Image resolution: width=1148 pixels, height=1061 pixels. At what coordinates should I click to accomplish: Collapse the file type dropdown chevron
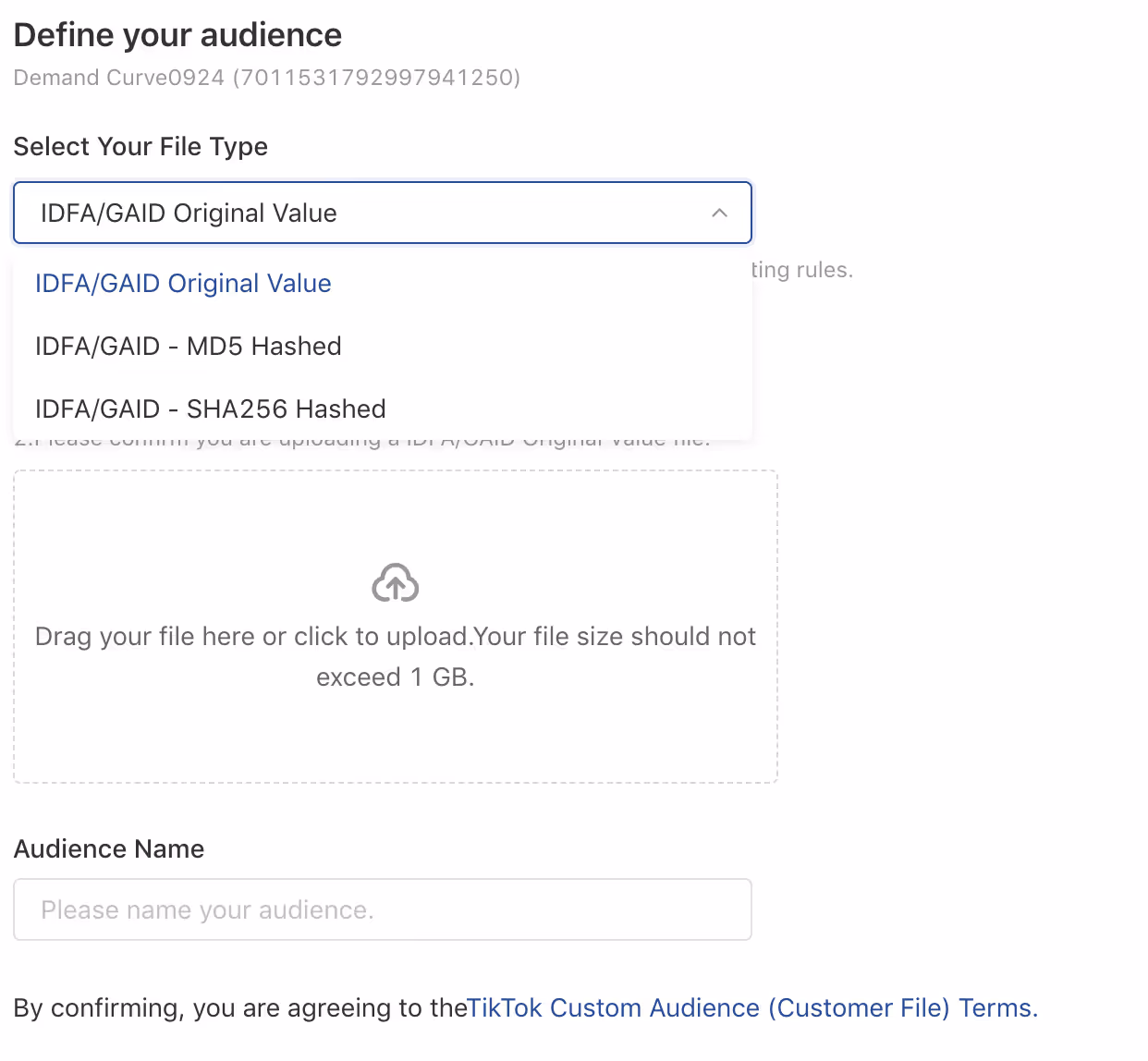(719, 213)
